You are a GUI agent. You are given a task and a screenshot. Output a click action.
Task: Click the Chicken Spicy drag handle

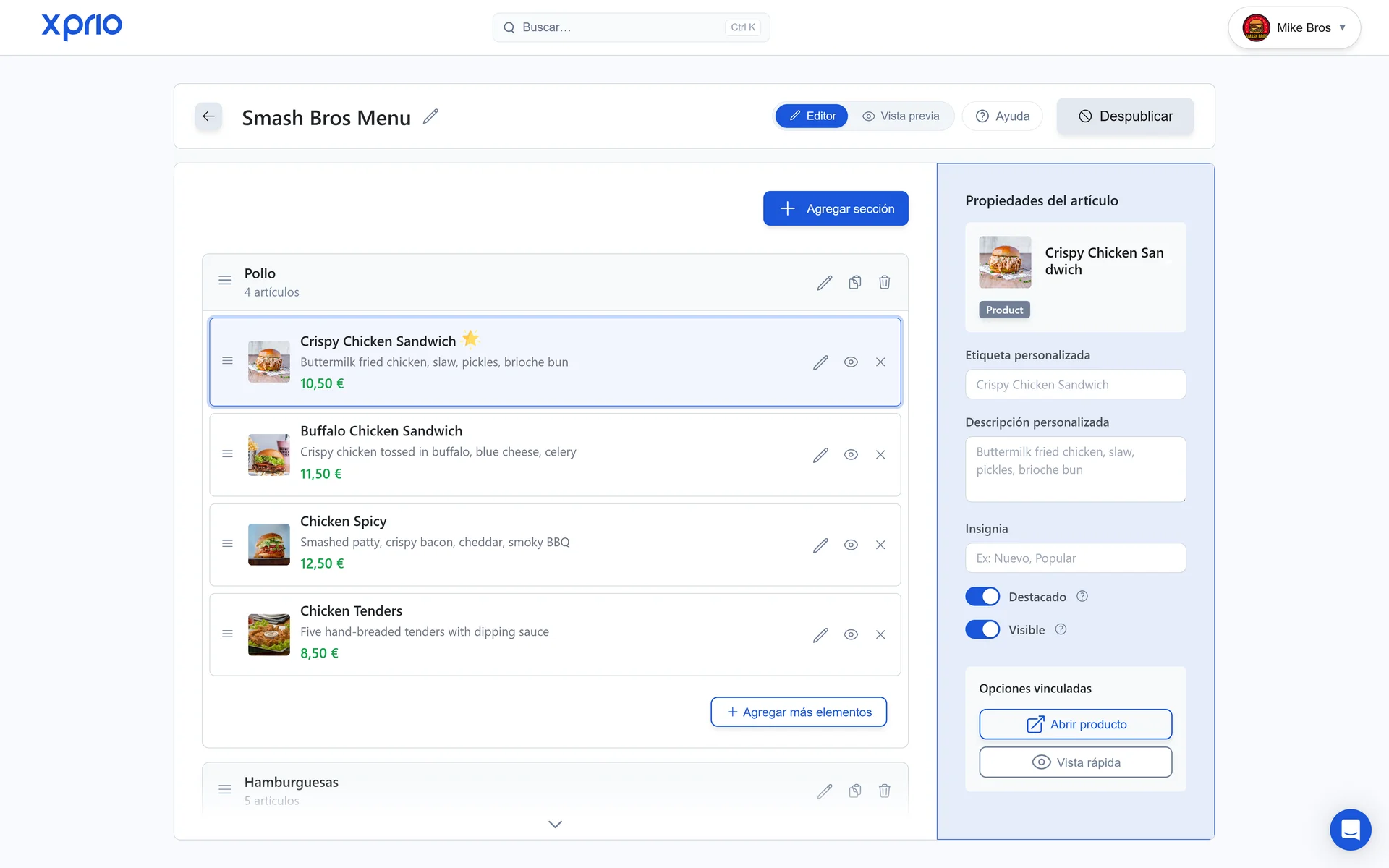point(227,544)
